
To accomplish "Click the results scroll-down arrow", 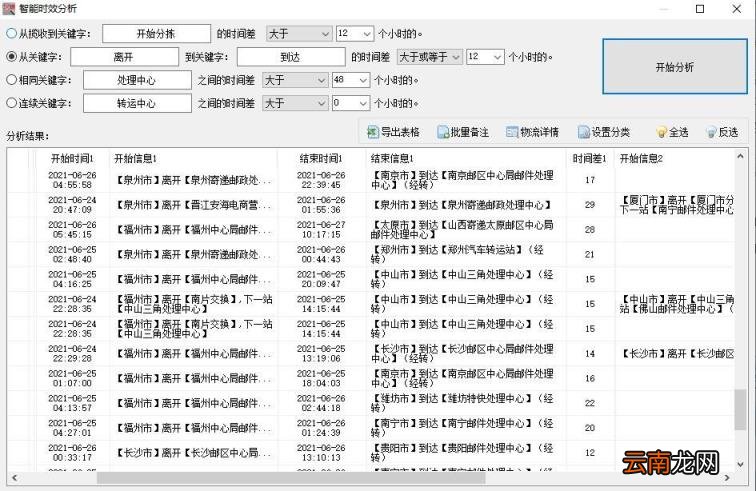I will point(740,464).
